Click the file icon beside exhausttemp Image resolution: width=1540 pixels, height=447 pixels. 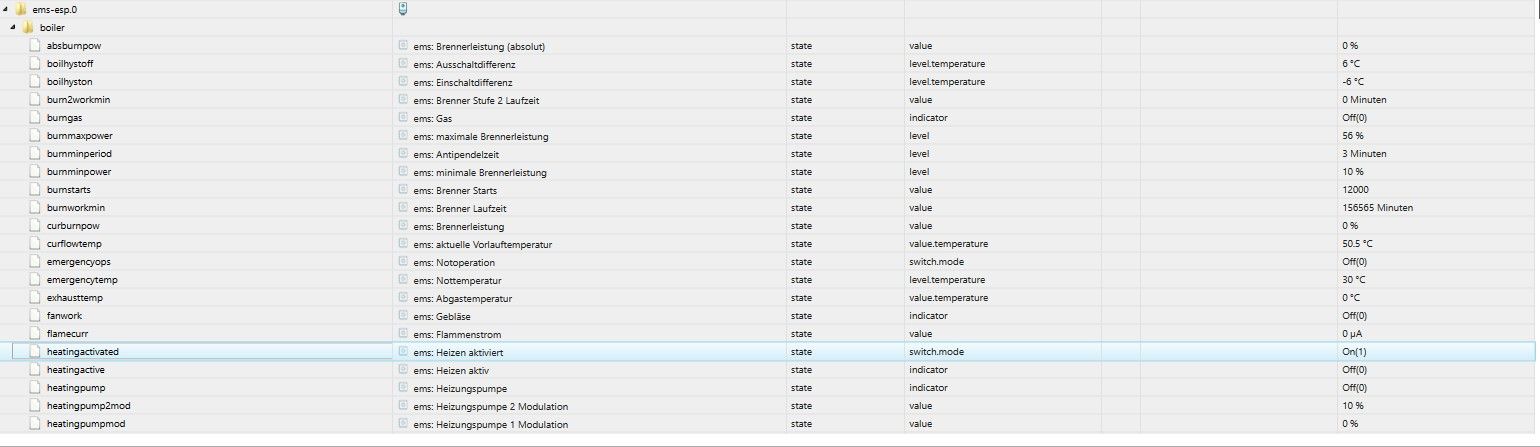[x=36, y=297]
